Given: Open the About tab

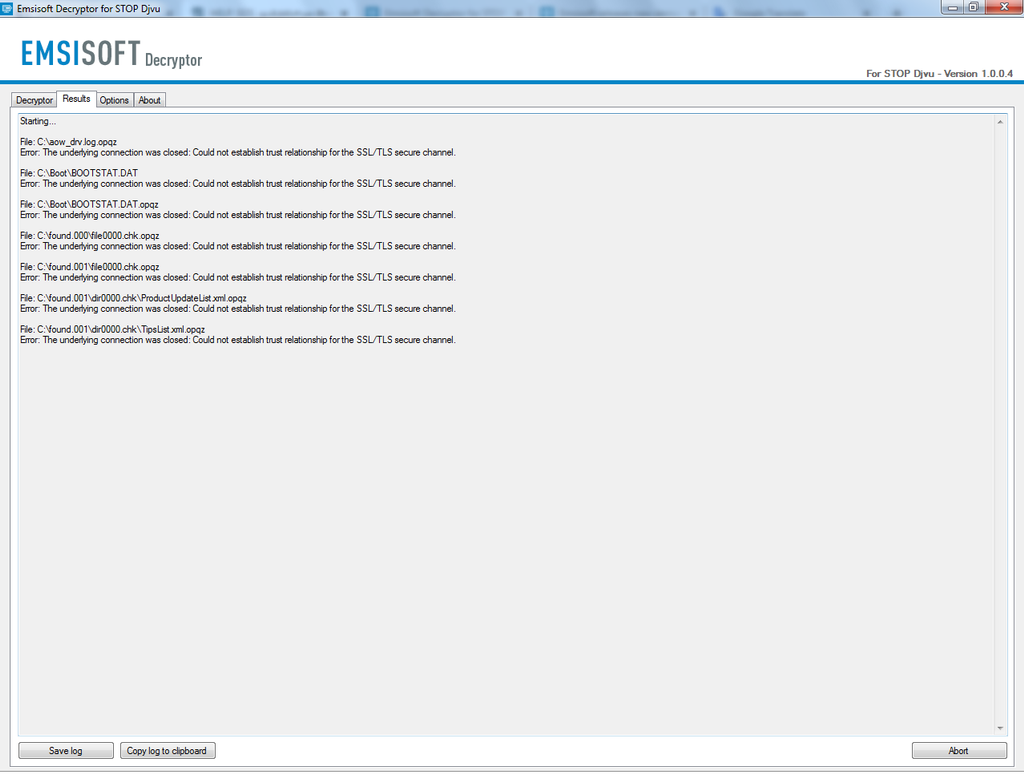Looking at the screenshot, I should tap(150, 100).
